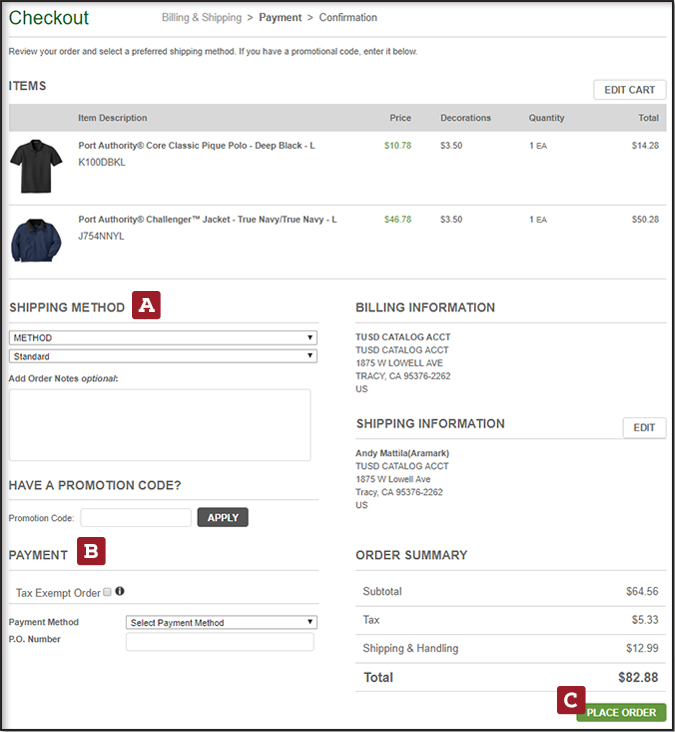Click the Add Order Notes text area
675x732 pixels.
coord(160,425)
